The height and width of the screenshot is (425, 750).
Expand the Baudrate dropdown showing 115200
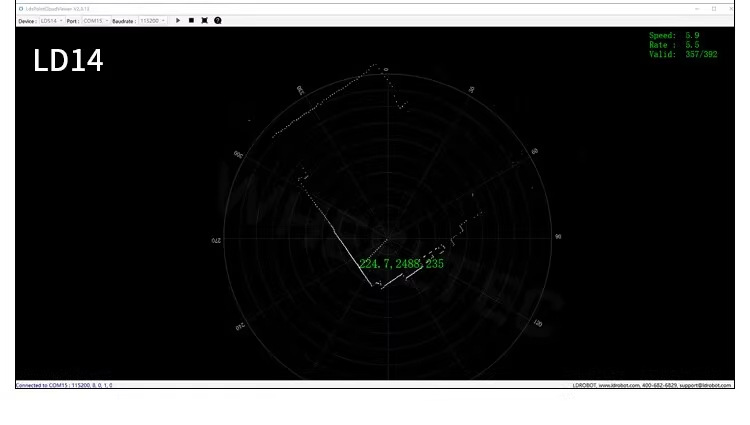click(152, 21)
